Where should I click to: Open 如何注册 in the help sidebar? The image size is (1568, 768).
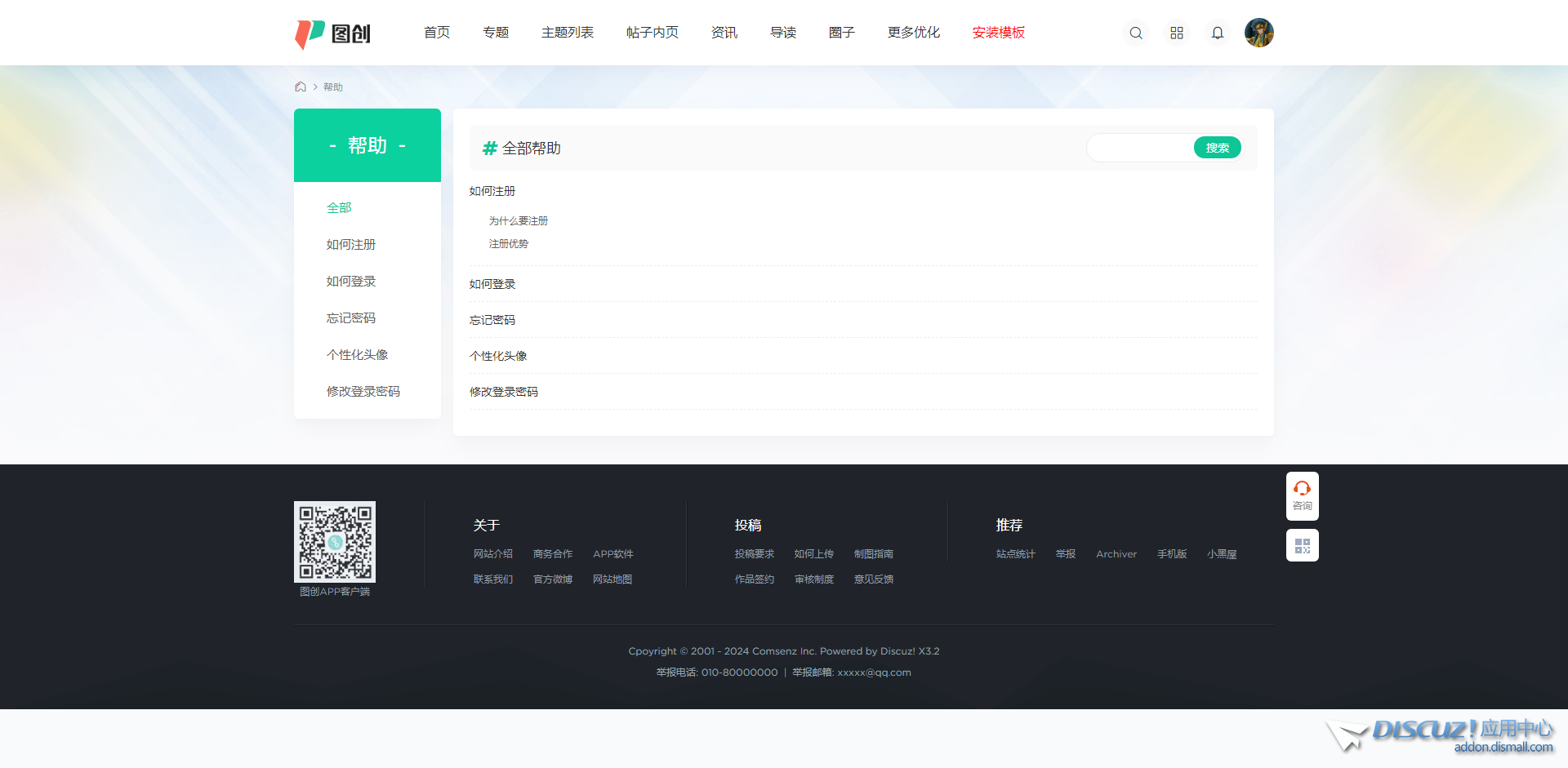pyautogui.click(x=351, y=245)
